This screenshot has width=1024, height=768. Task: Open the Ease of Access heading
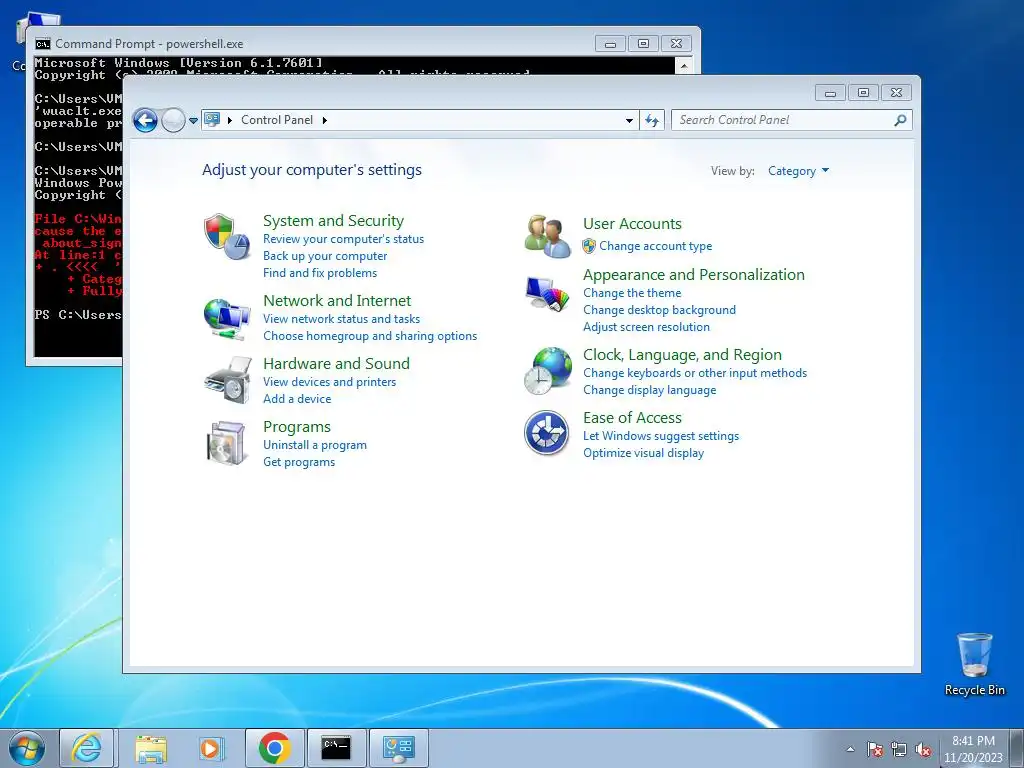[632, 418]
